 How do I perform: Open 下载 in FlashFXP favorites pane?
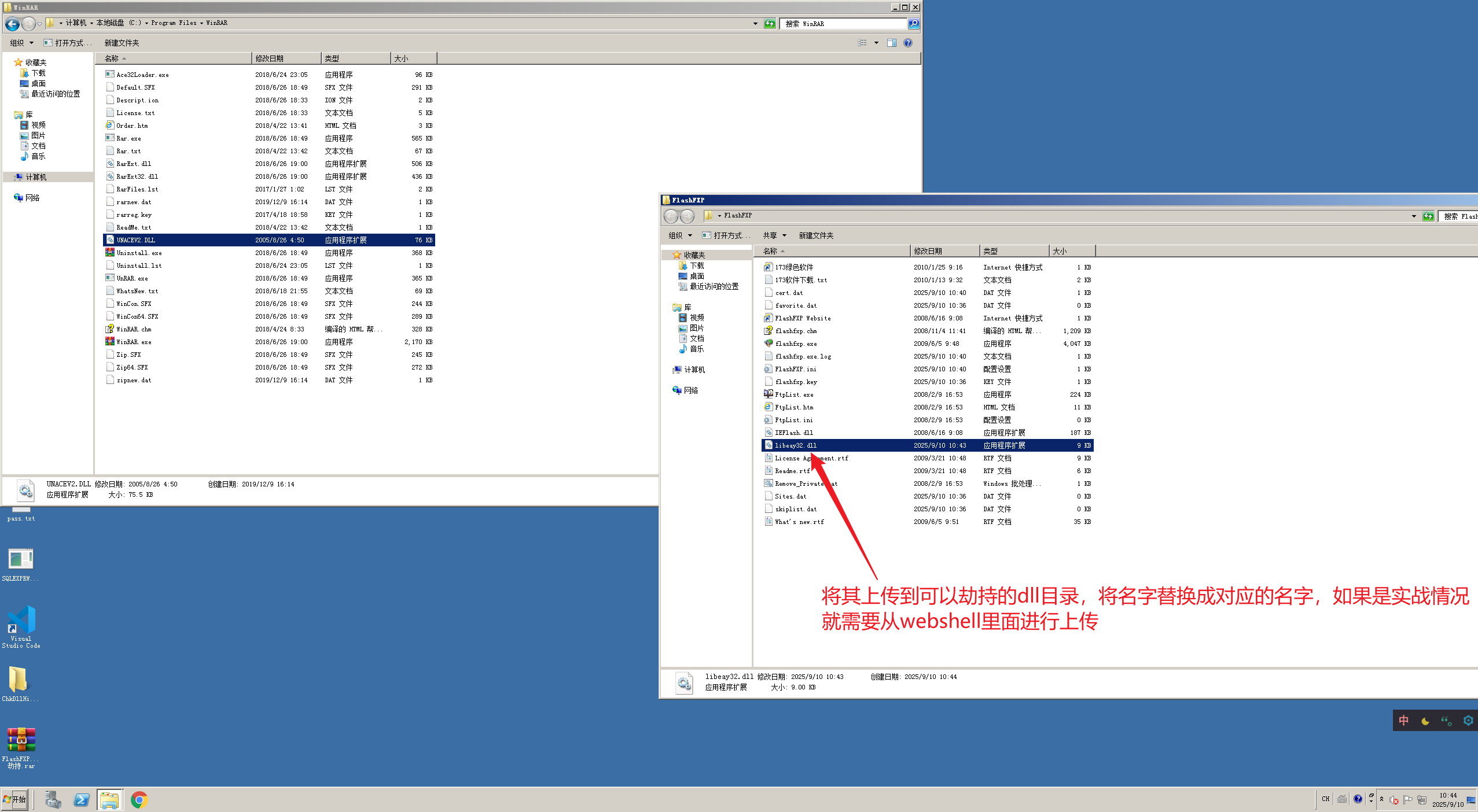point(697,265)
